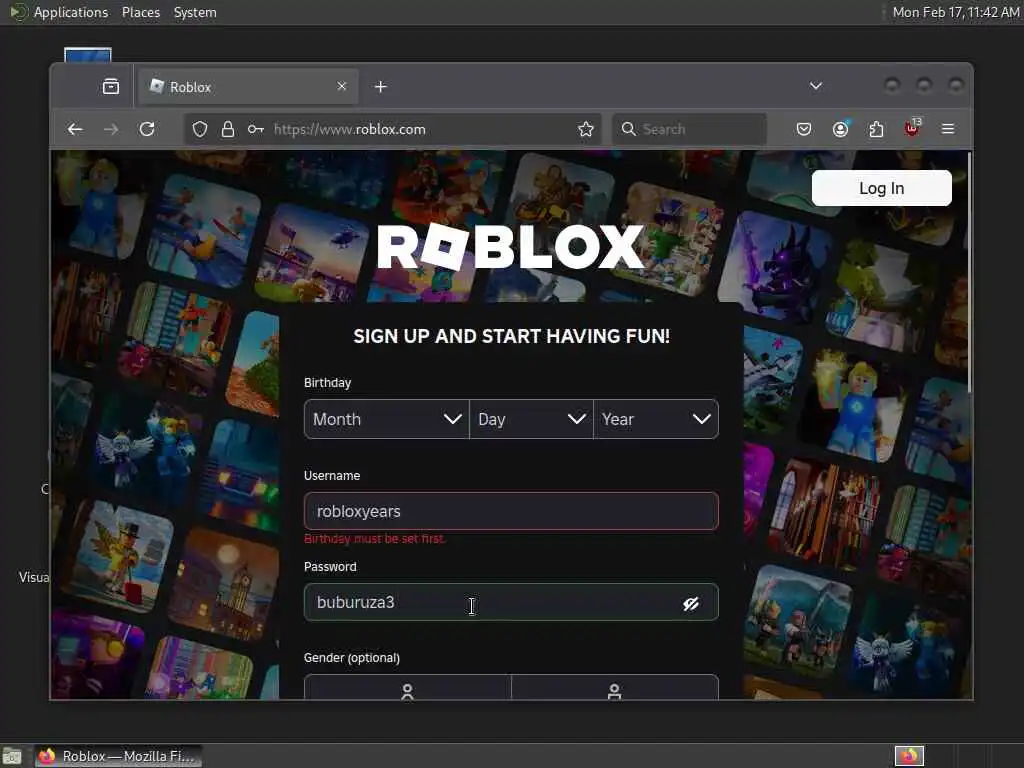Image resolution: width=1024 pixels, height=768 pixels.
Task: Open the Day birthday dropdown
Action: [x=531, y=419]
